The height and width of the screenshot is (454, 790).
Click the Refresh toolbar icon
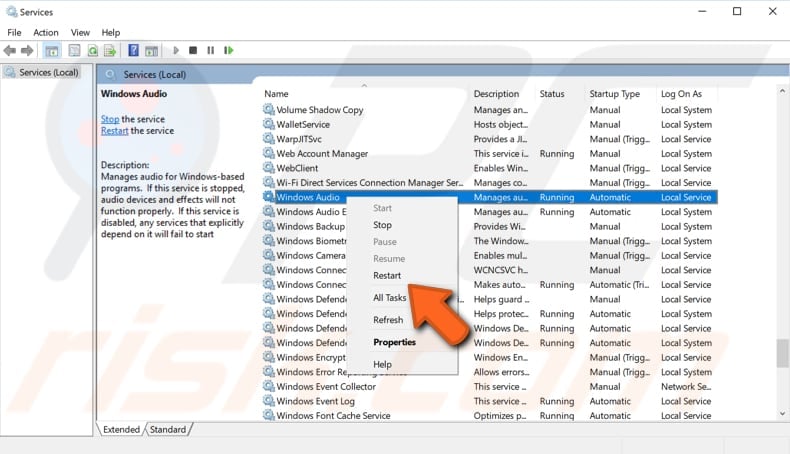click(93, 50)
